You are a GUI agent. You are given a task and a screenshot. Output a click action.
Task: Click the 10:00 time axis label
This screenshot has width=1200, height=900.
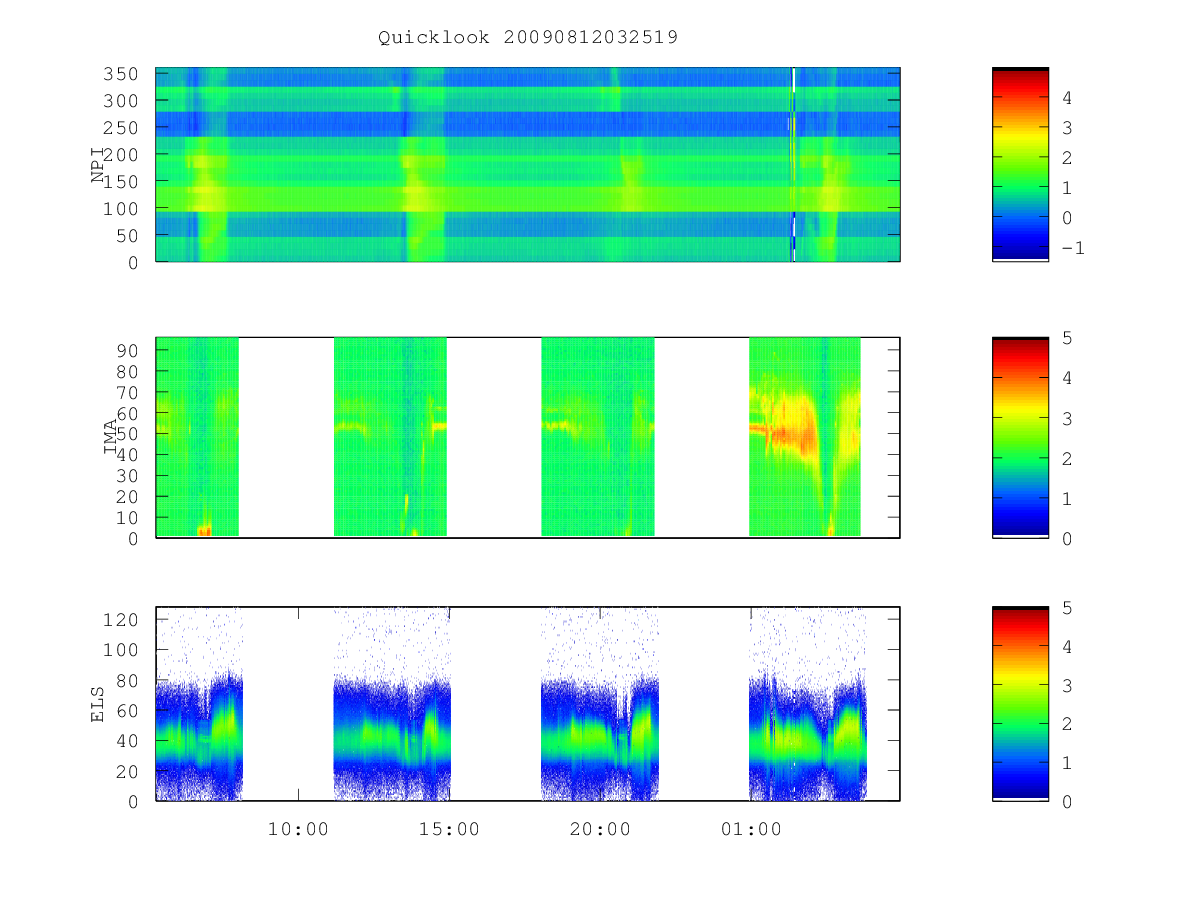[298, 829]
